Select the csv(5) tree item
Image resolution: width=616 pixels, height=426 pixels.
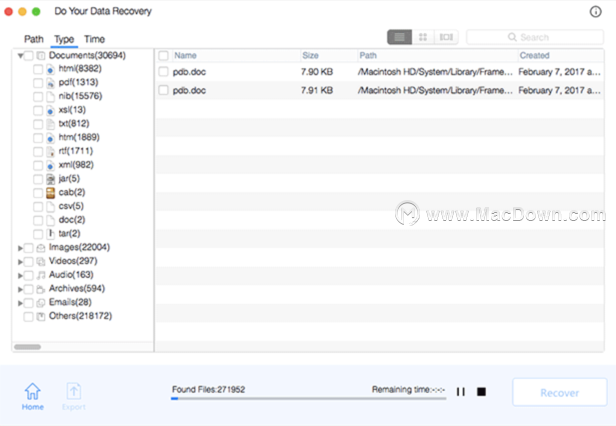pos(71,206)
